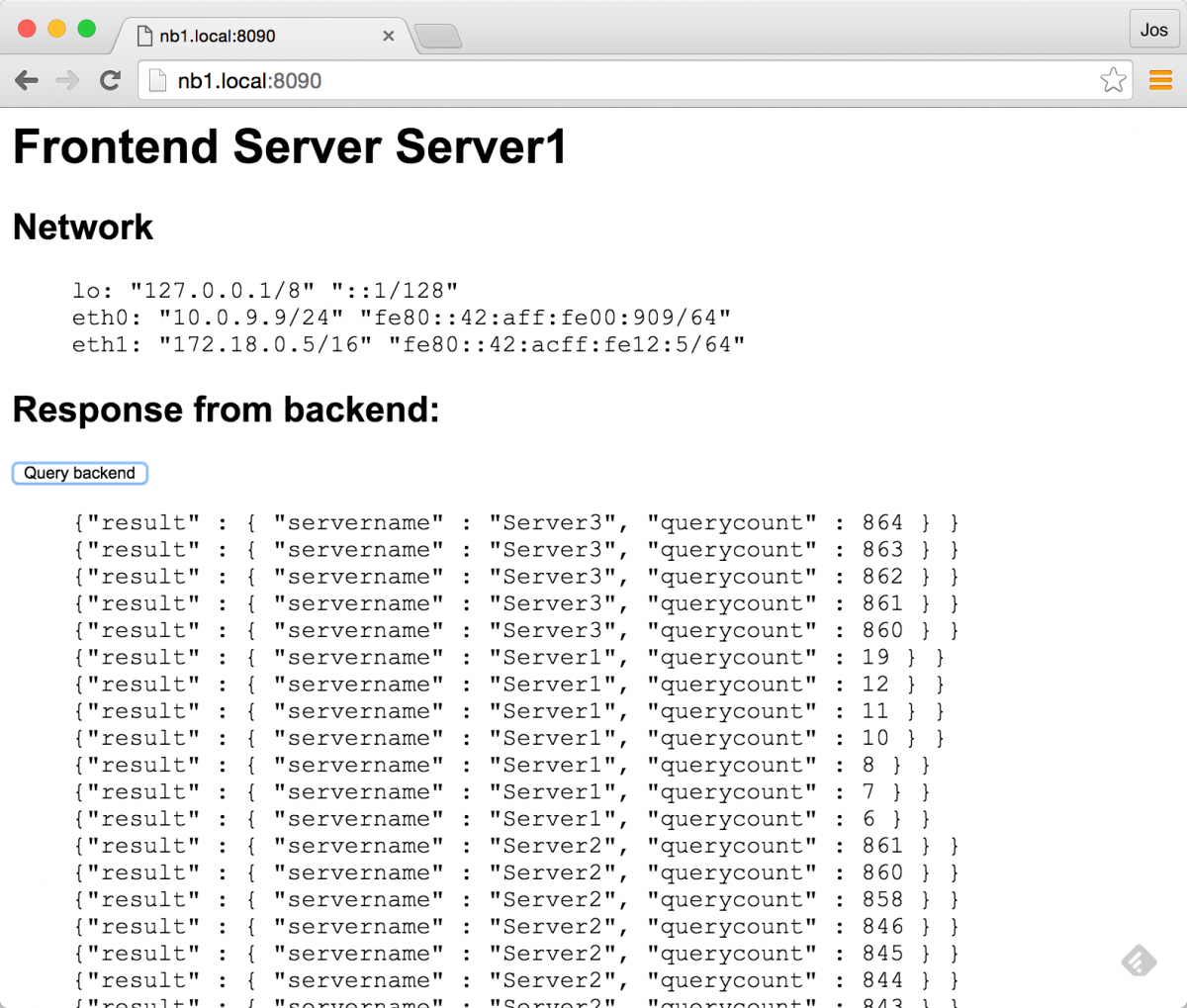Click the Server2 result row with querycount 860
This screenshot has height=1008, width=1187.
click(516, 872)
